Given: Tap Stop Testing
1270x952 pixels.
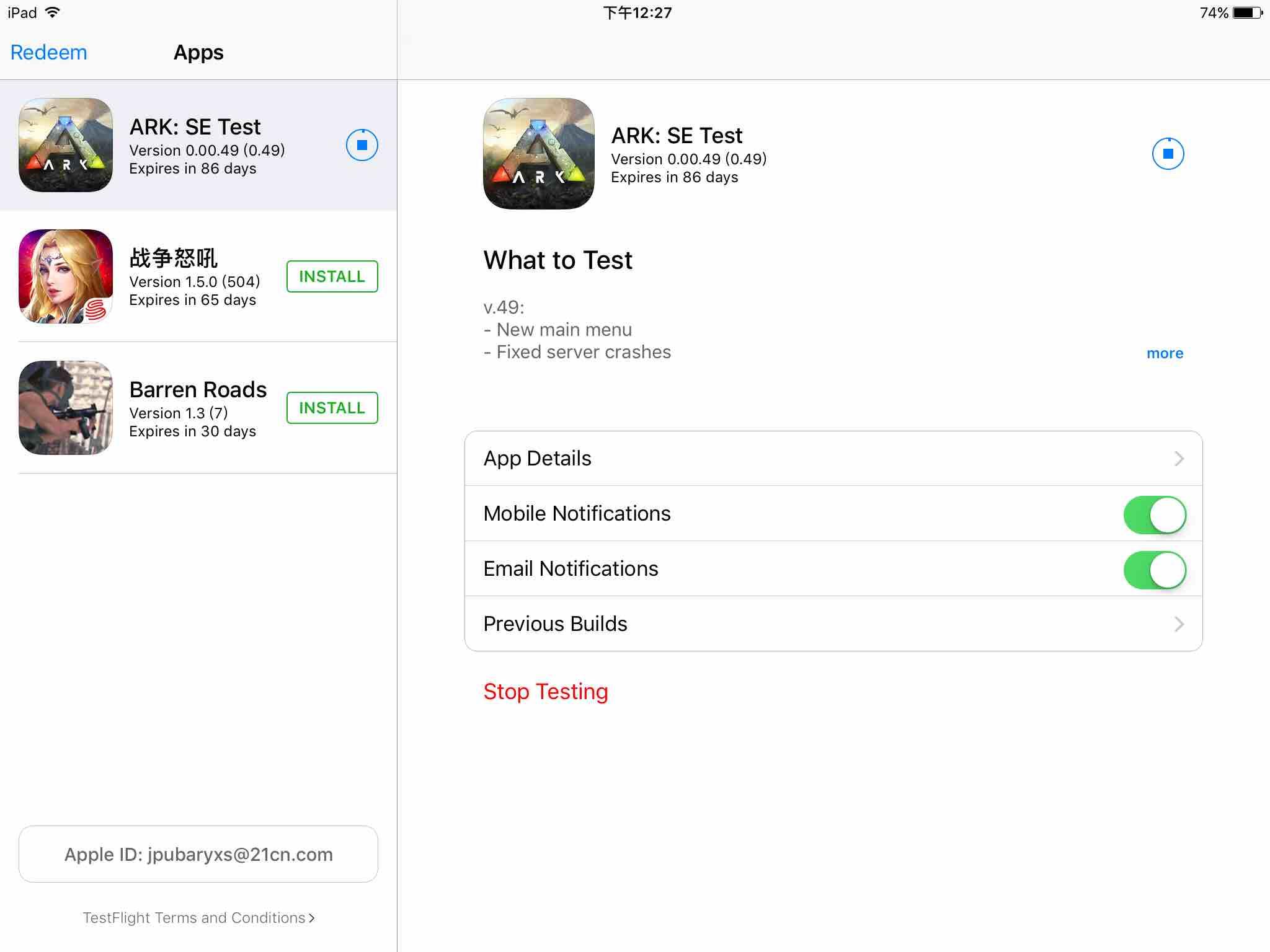Looking at the screenshot, I should coord(546,692).
